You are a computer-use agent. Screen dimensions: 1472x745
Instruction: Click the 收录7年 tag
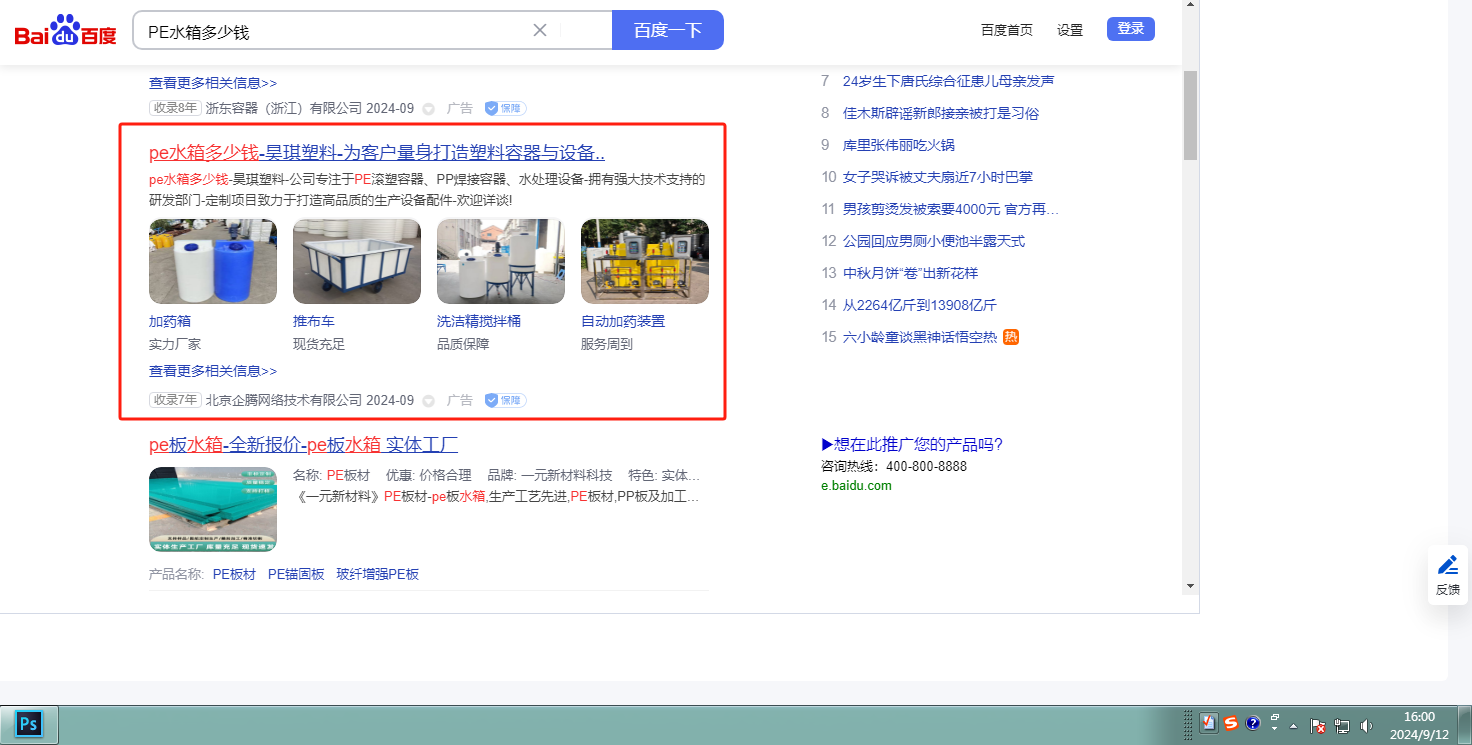[175, 400]
